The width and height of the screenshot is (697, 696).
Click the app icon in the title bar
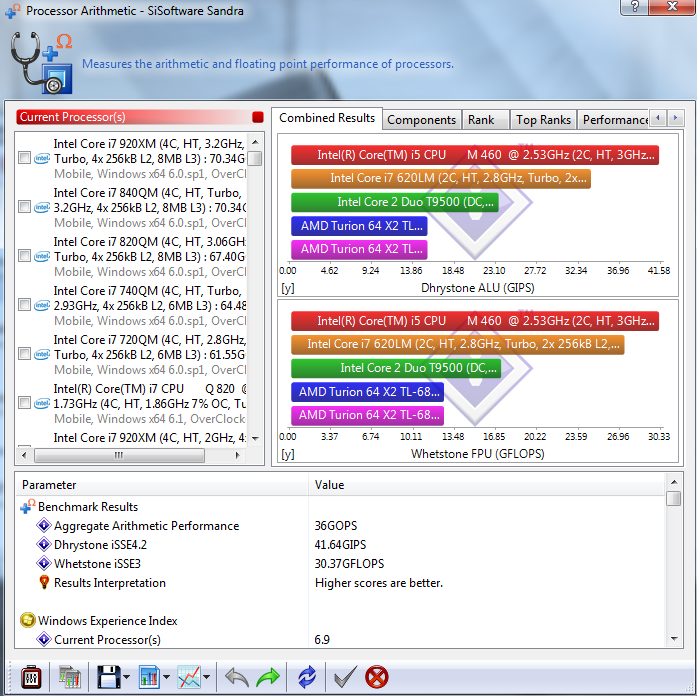tap(12, 10)
